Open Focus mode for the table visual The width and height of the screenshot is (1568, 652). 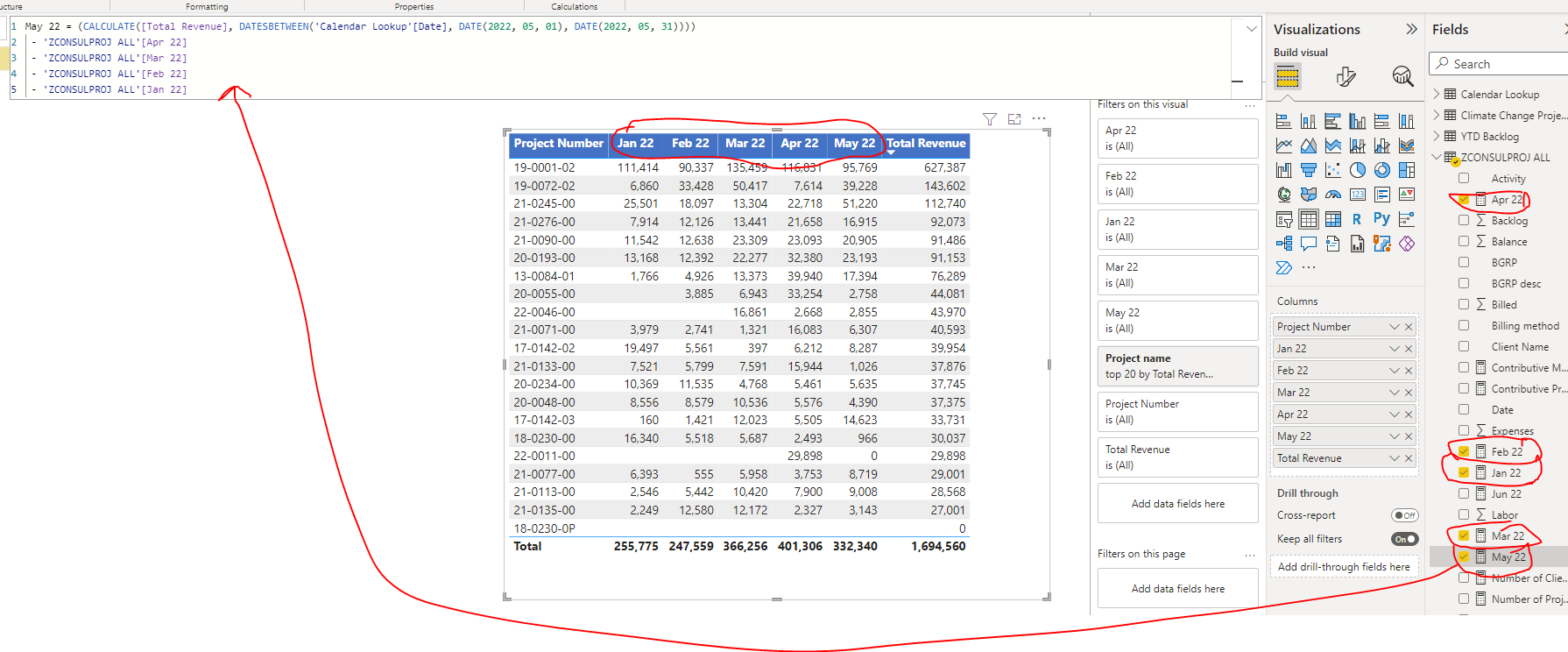pos(1014,119)
